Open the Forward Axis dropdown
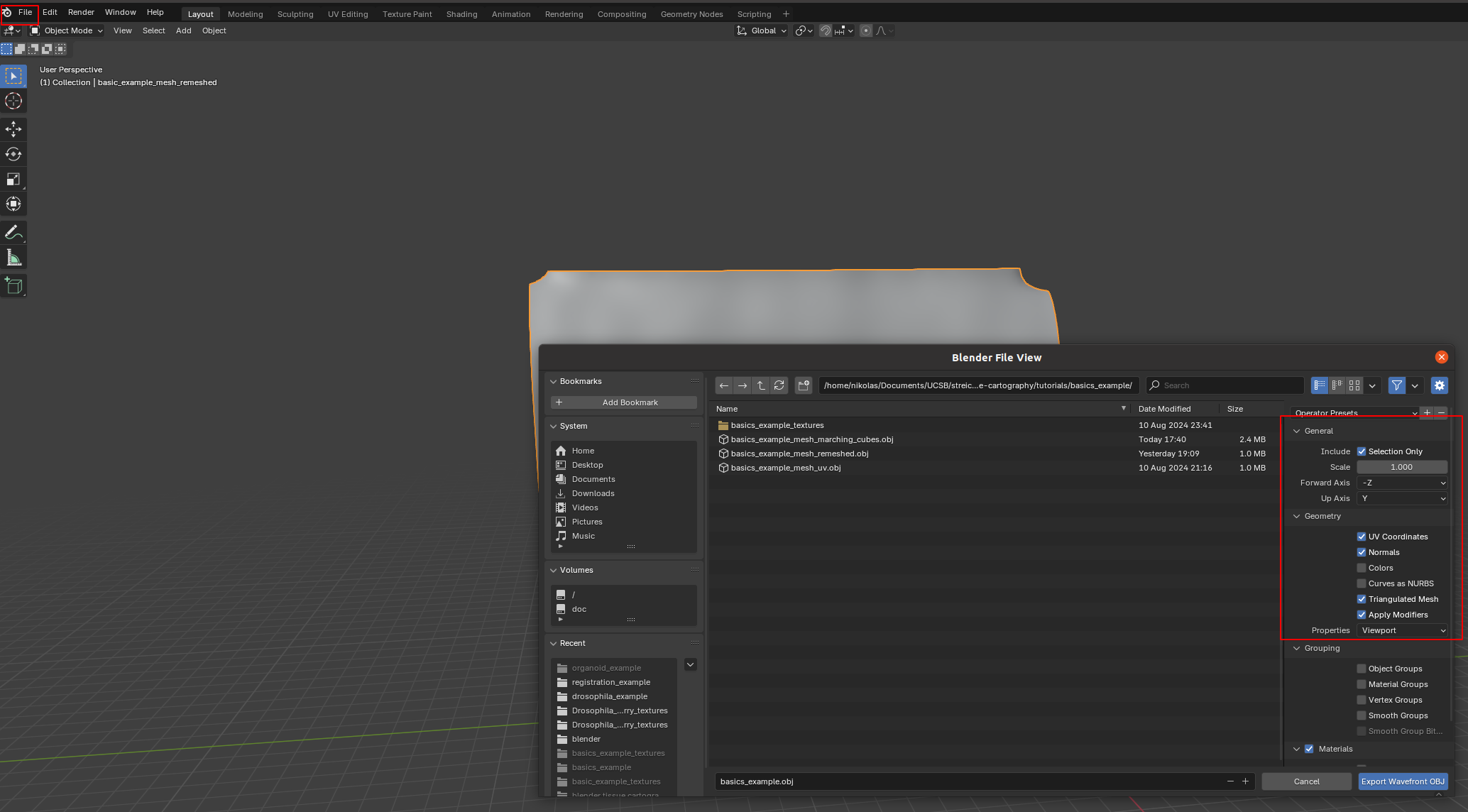1468x812 pixels. (1402, 483)
